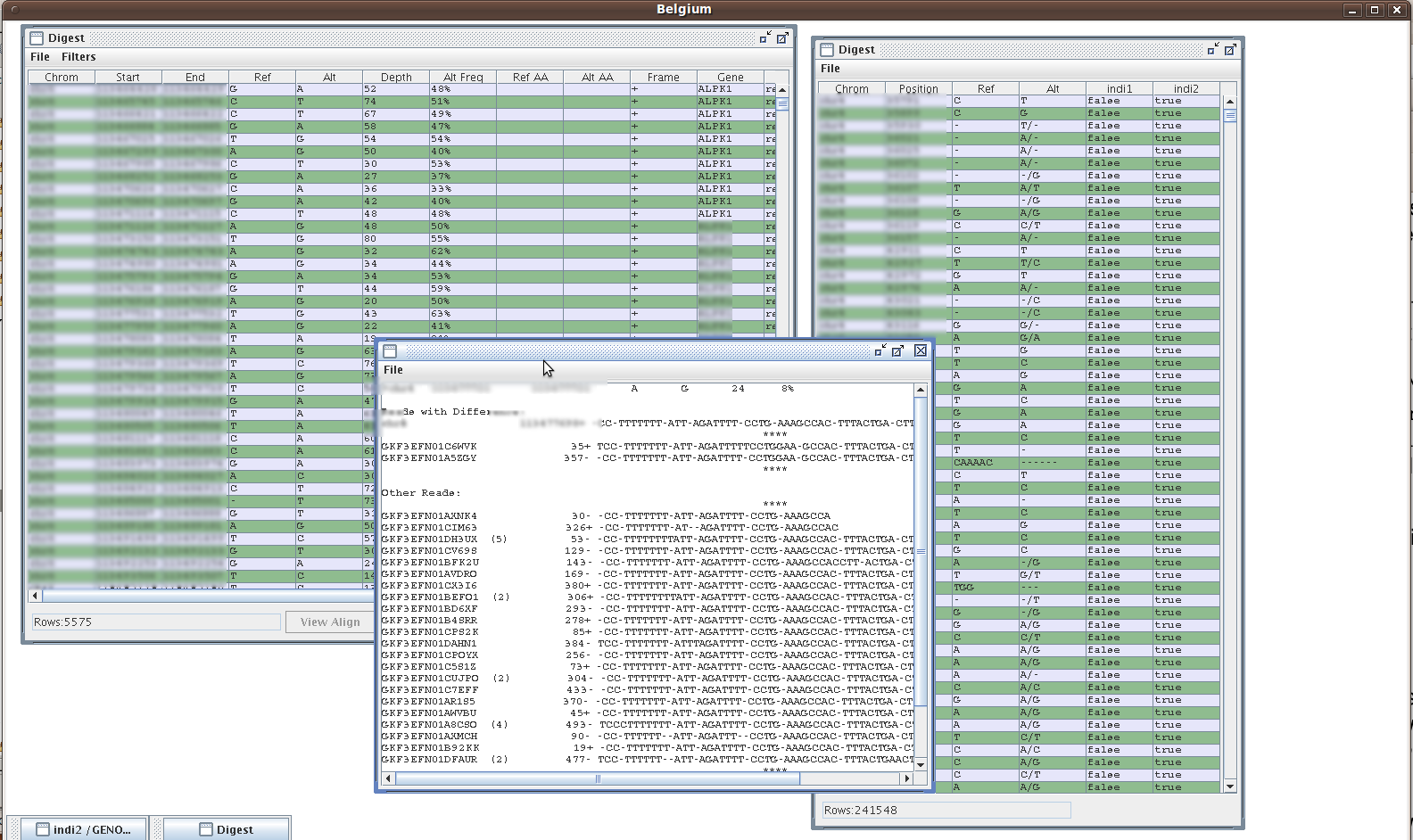Iconify the right Digest window showing indi1 column
The width and height of the screenshot is (1413, 840).
click(1212, 49)
